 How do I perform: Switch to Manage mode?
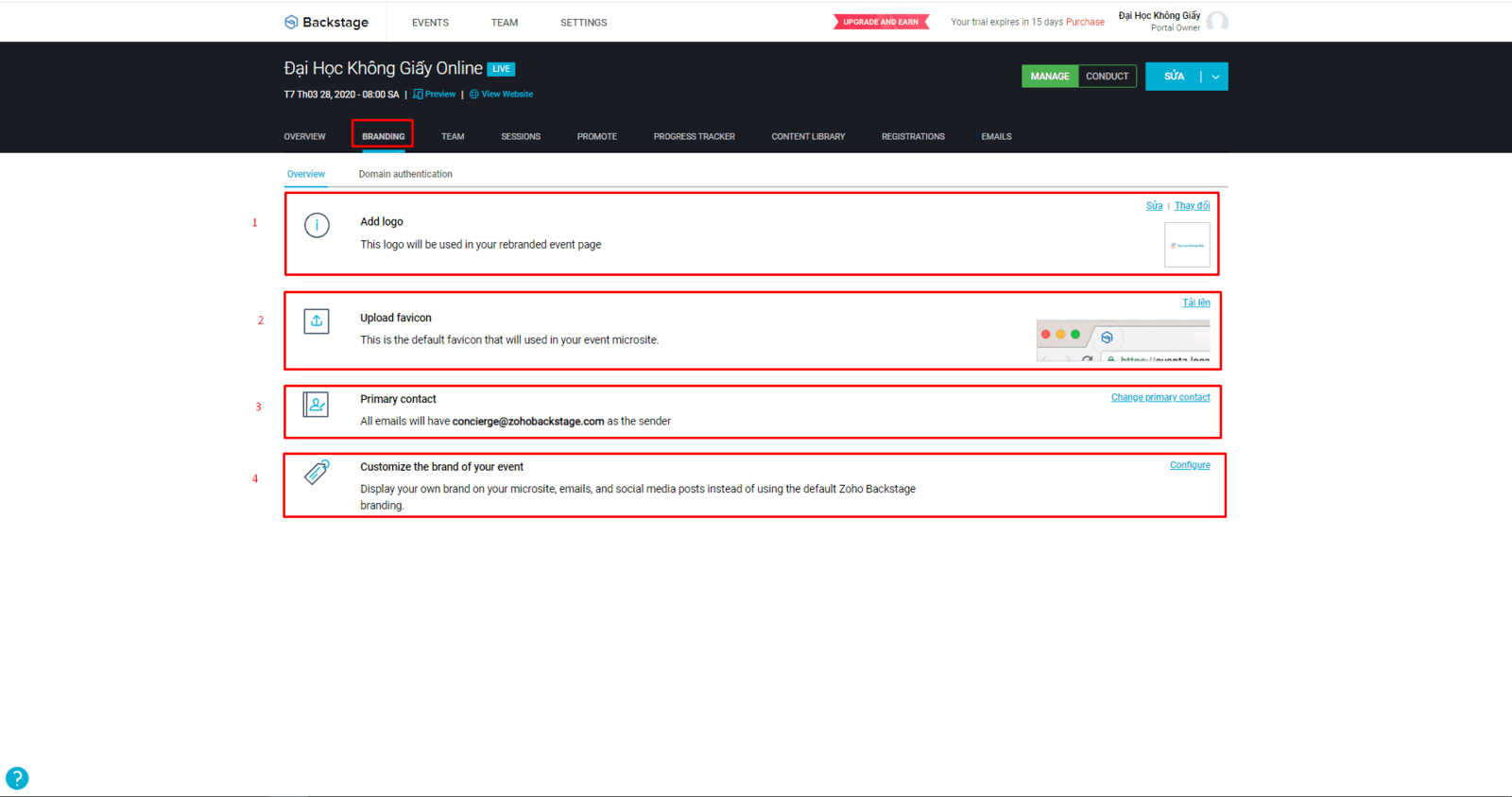point(1049,77)
